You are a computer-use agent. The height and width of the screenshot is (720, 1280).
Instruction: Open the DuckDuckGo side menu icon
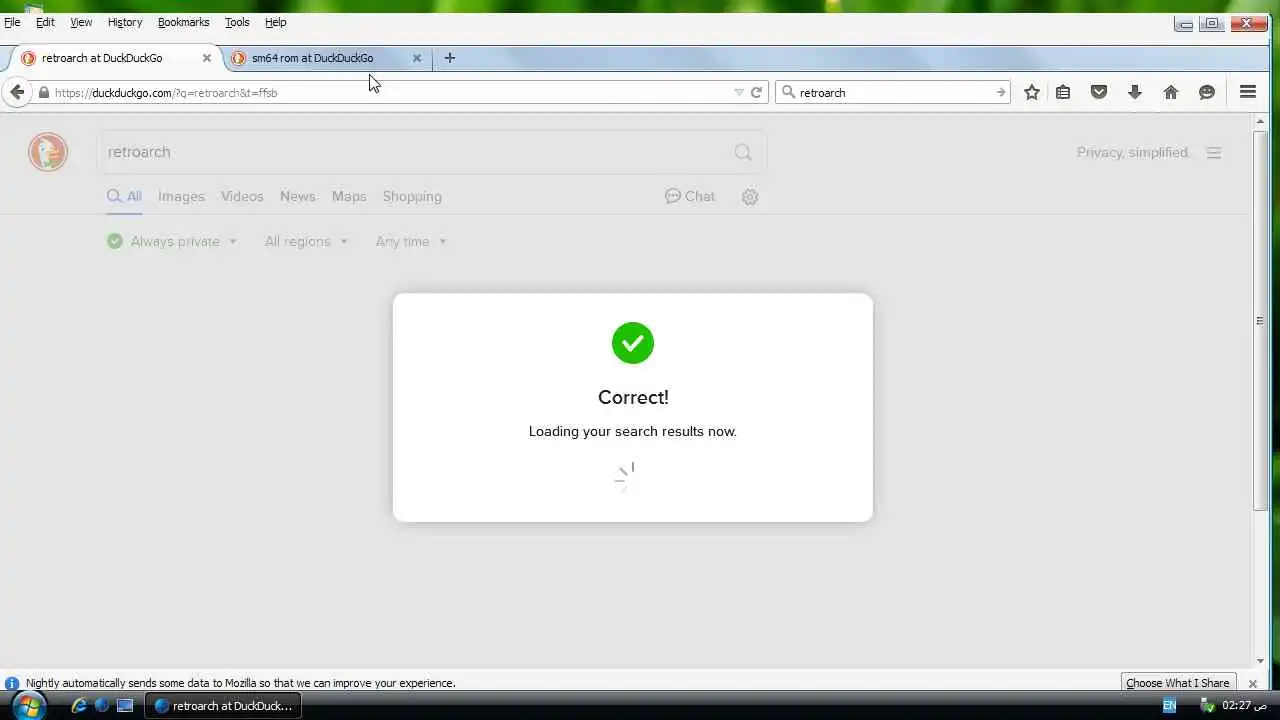pos(1214,153)
